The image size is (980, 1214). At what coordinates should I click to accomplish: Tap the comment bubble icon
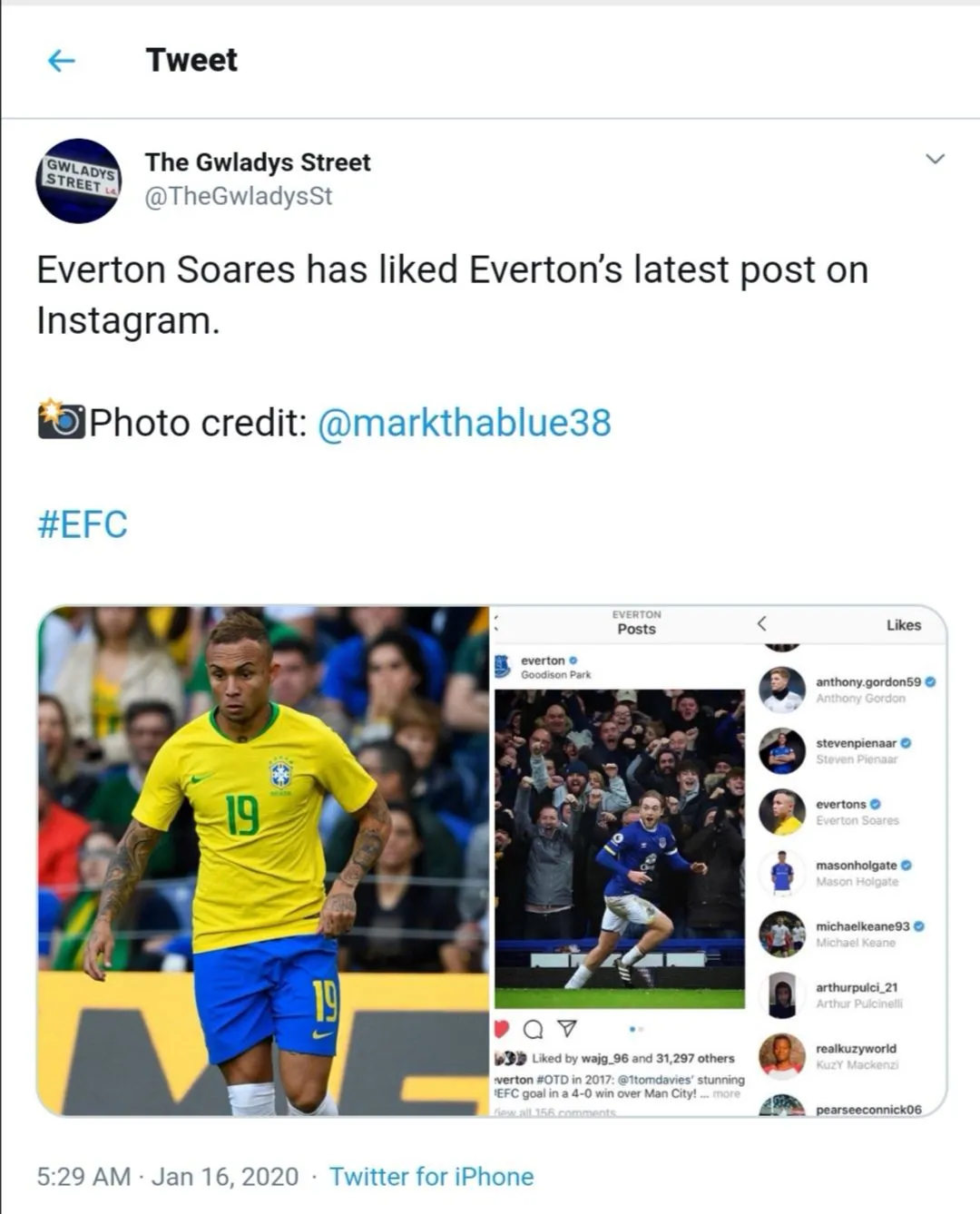point(534,1029)
